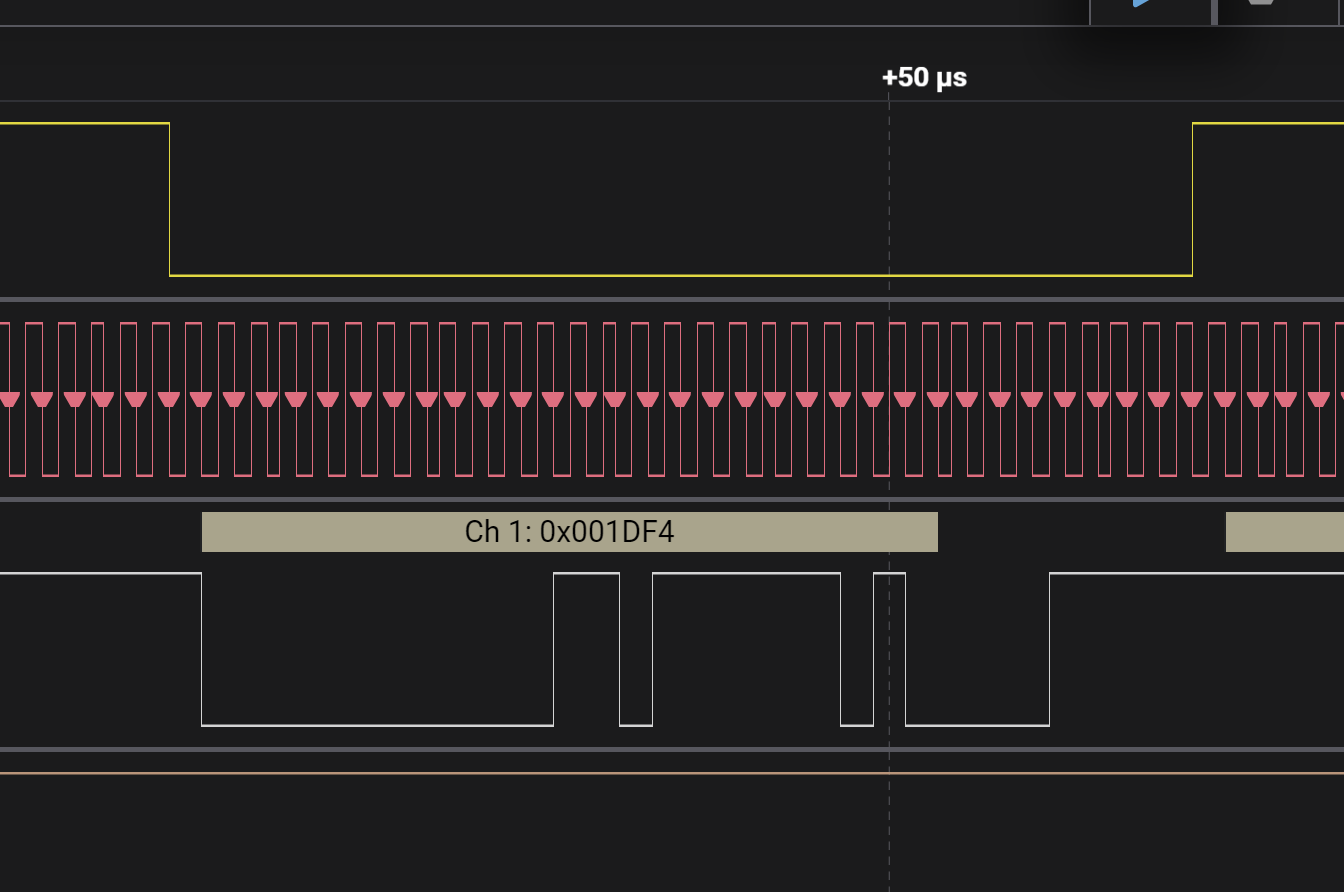
Task: Click the +50 µs time label
Action: click(924, 78)
